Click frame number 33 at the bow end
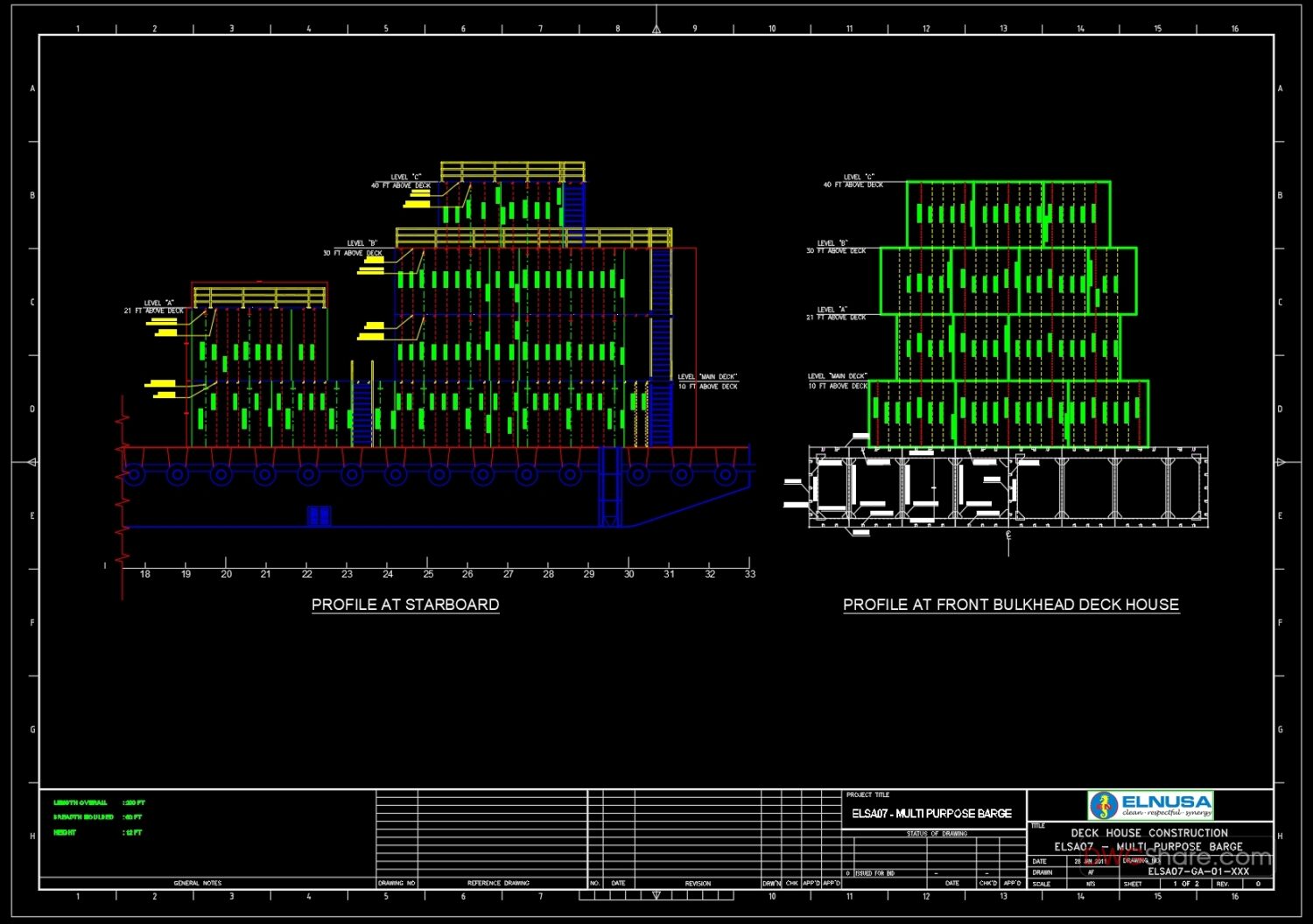Image resolution: width=1313 pixels, height=924 pixels. tap(749, 574)
